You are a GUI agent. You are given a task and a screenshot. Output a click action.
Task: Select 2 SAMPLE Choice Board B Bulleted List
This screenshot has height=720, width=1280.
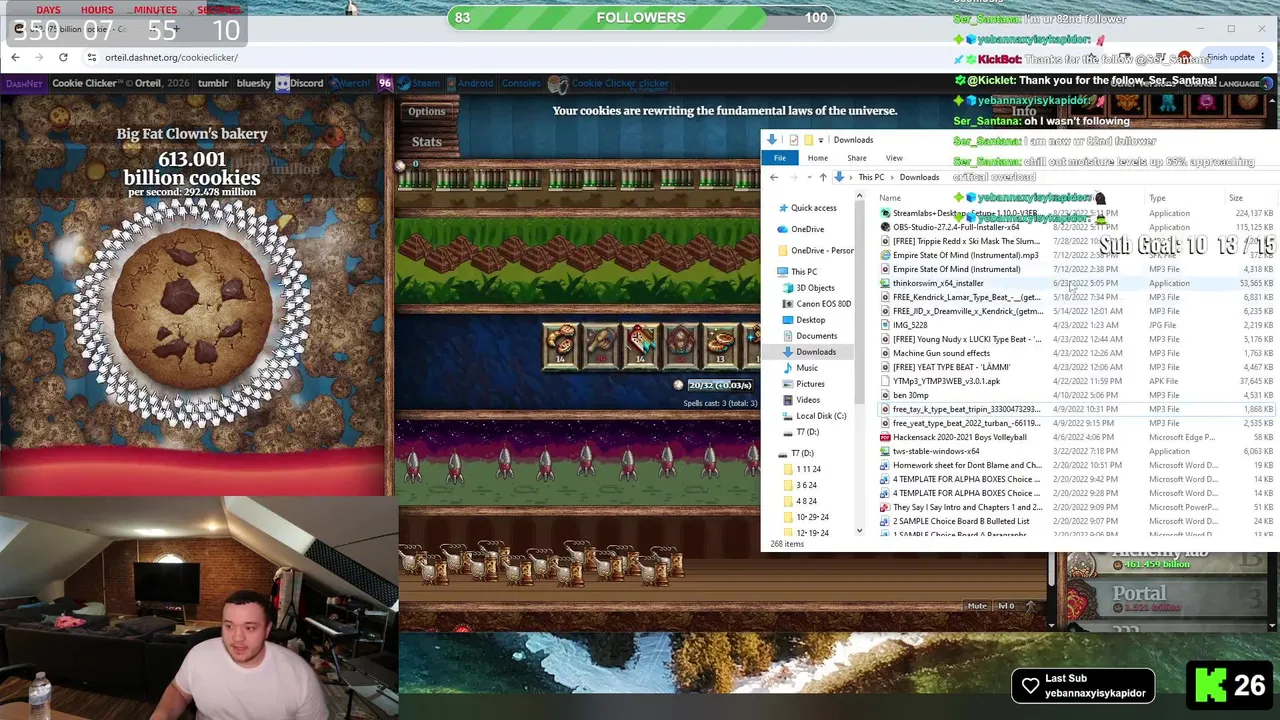coord(960,521)
